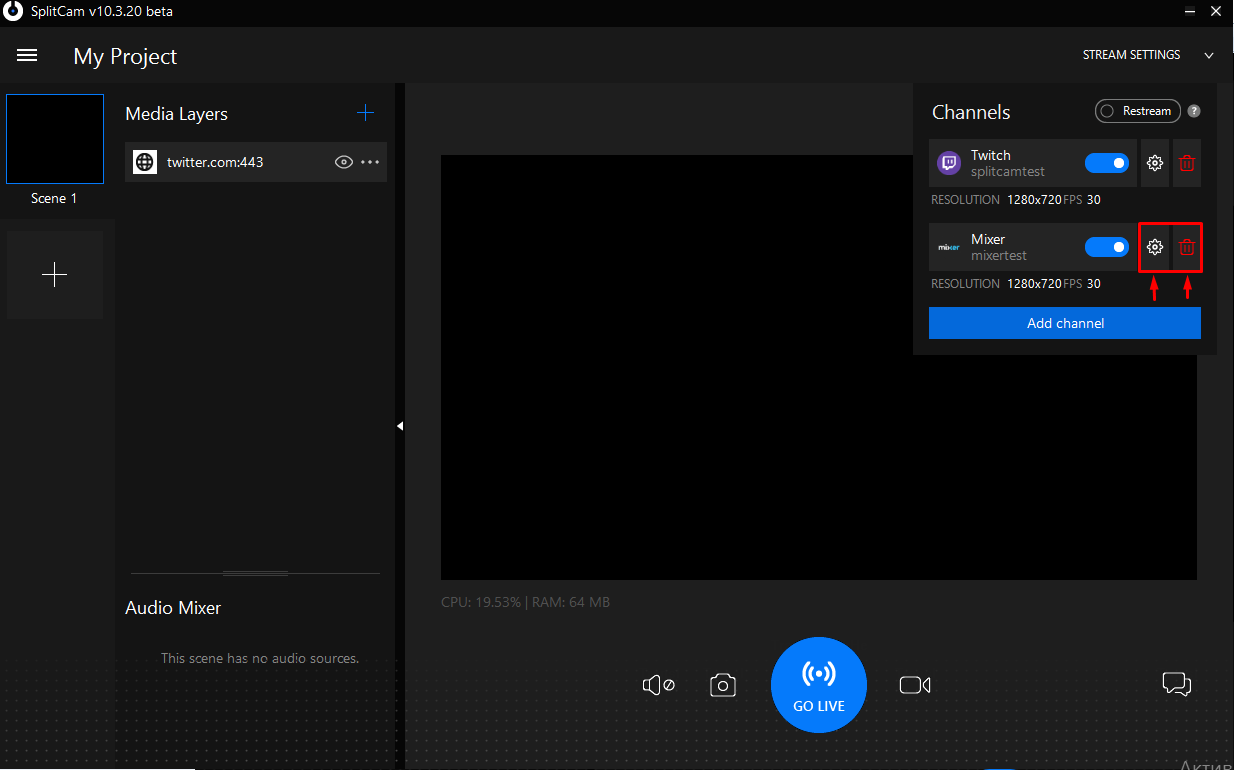
Task: Mute audio using the speaker icon
Action: 657,684
